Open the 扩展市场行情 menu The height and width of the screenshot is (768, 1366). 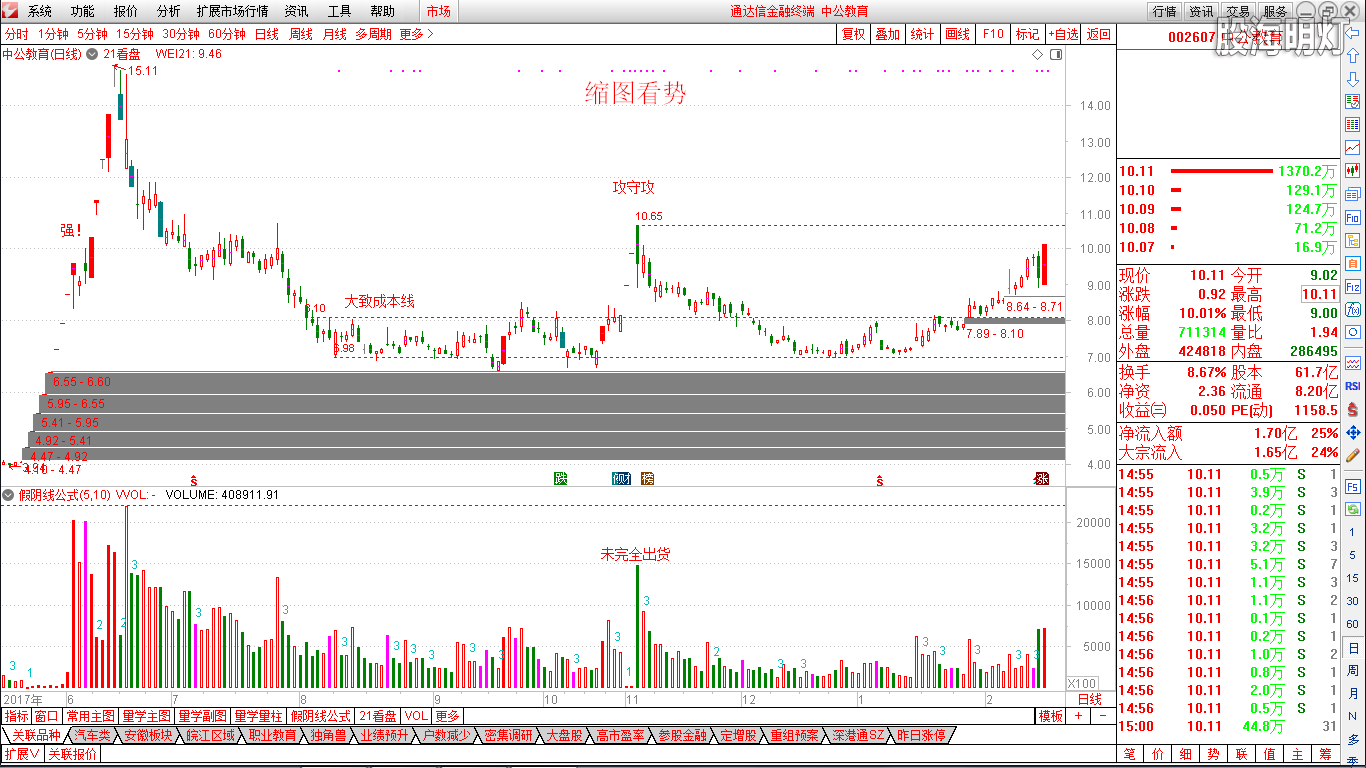click(232, 11)
